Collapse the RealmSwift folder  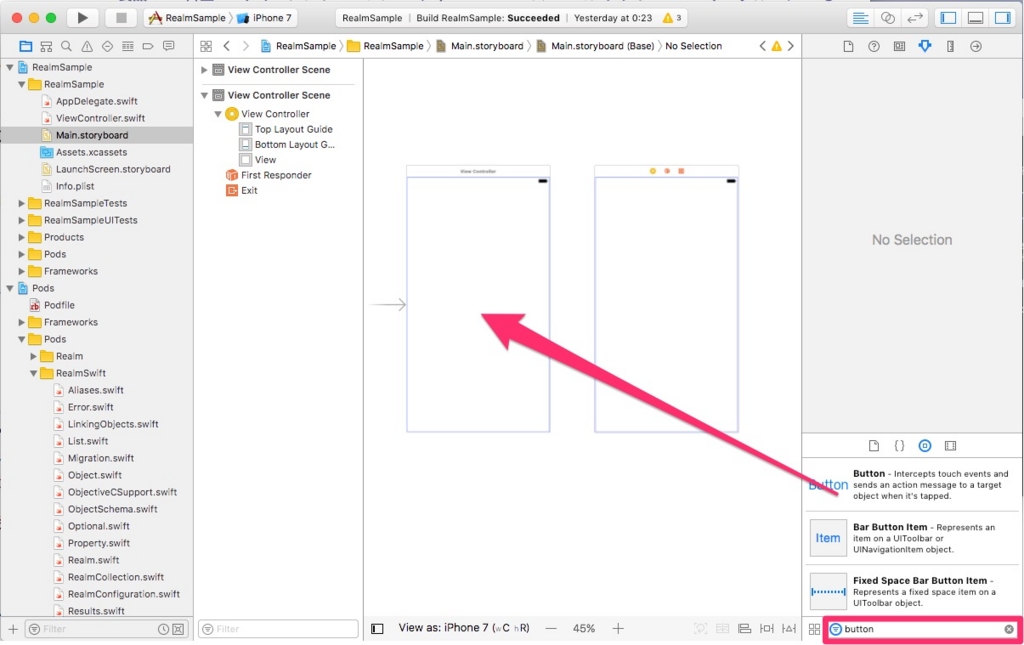(33, 373)
